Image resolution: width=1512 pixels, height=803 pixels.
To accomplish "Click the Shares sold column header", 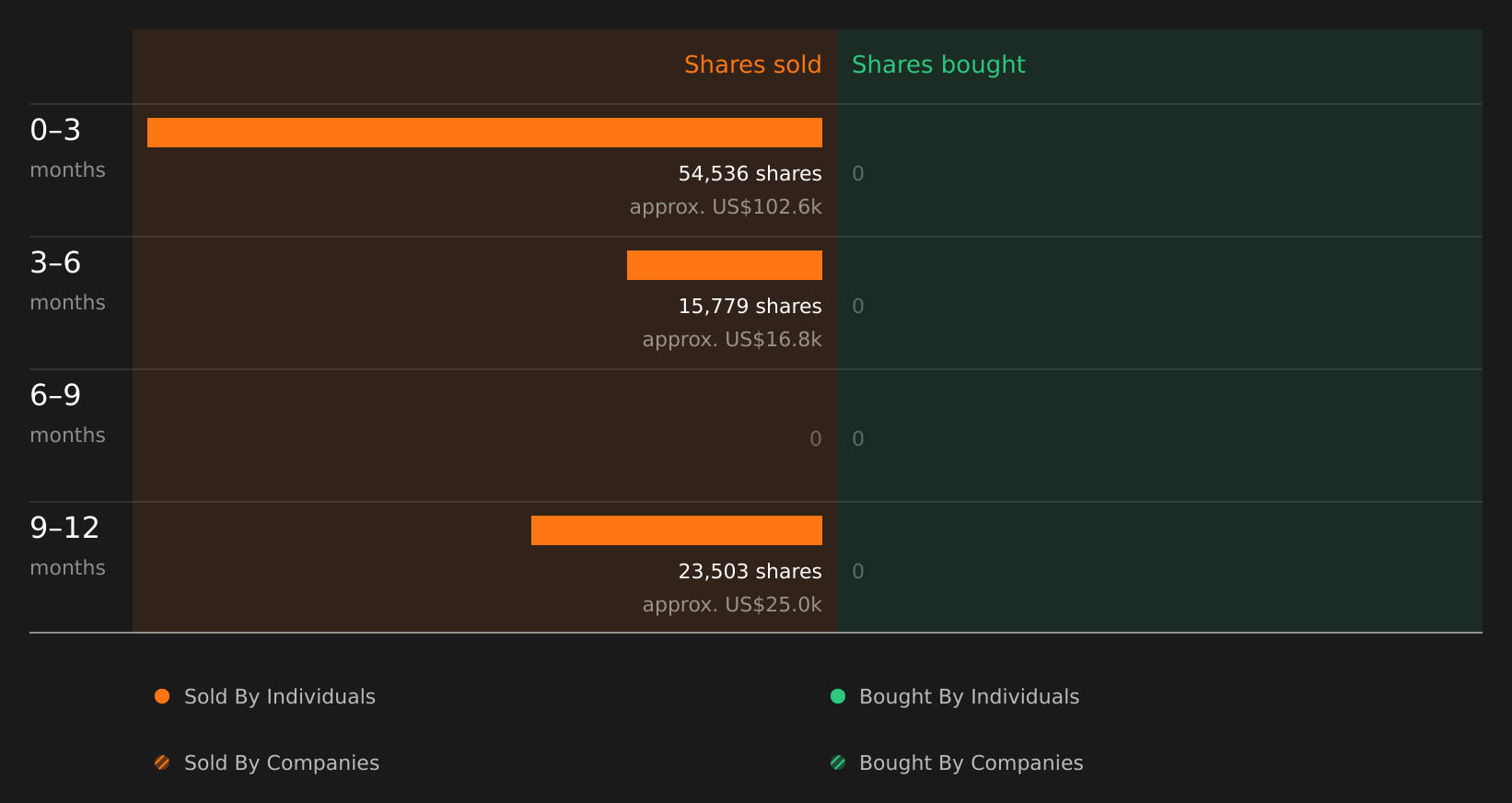I will pos(752,64).
